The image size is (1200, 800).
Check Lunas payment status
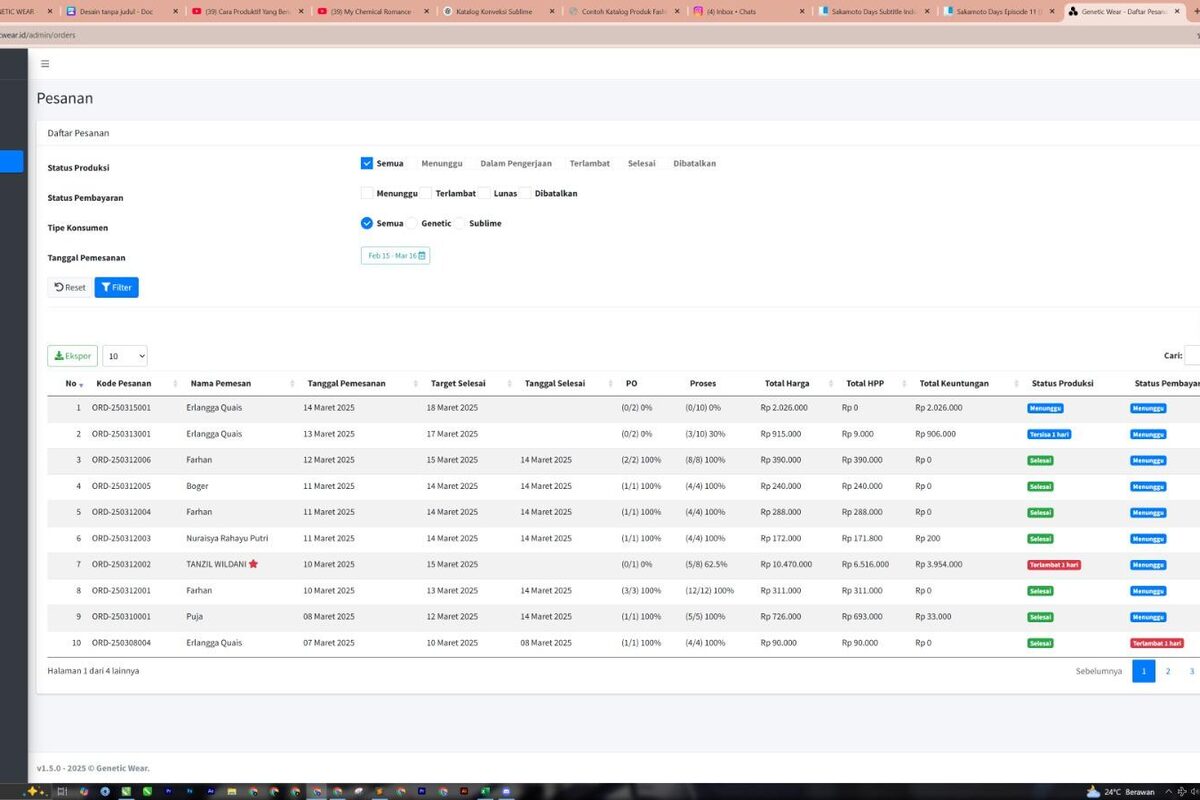pyautogui.click(x=484, y=193)
